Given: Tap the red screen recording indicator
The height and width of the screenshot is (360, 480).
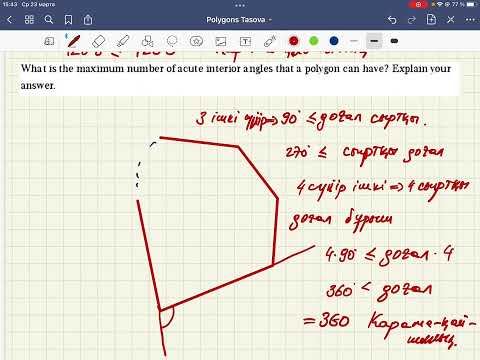Looking at the screenshot, I should (418, 5).
